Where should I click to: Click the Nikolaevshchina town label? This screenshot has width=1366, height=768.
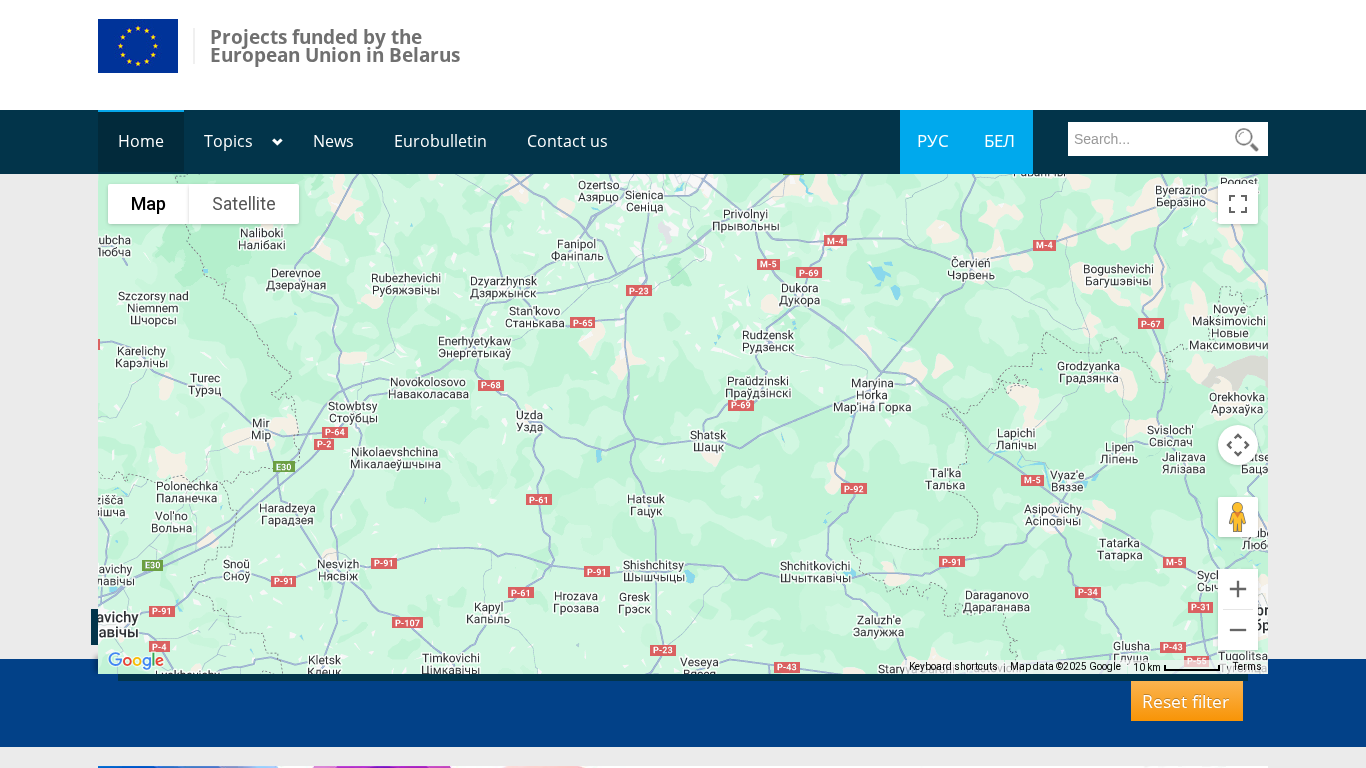(x=395, y=458)
